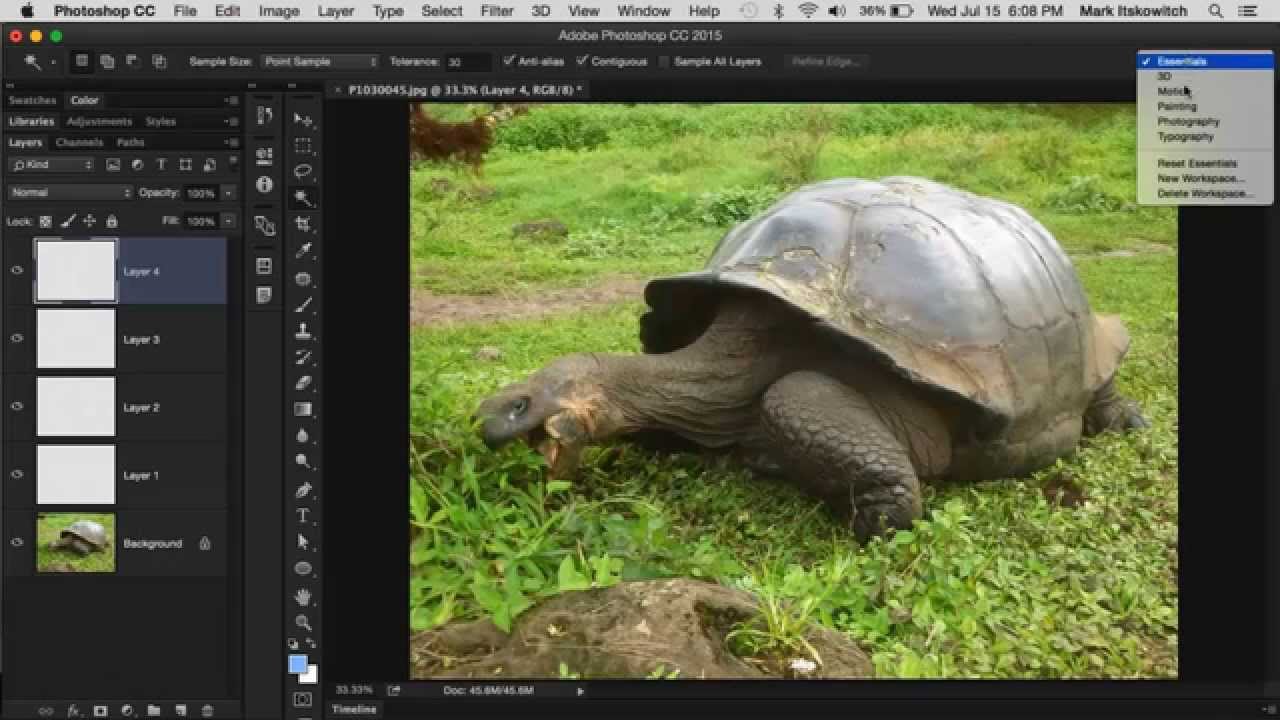Click Delete Workspace... entry
The image size is (1280, 720).
tap(1205, 193)
